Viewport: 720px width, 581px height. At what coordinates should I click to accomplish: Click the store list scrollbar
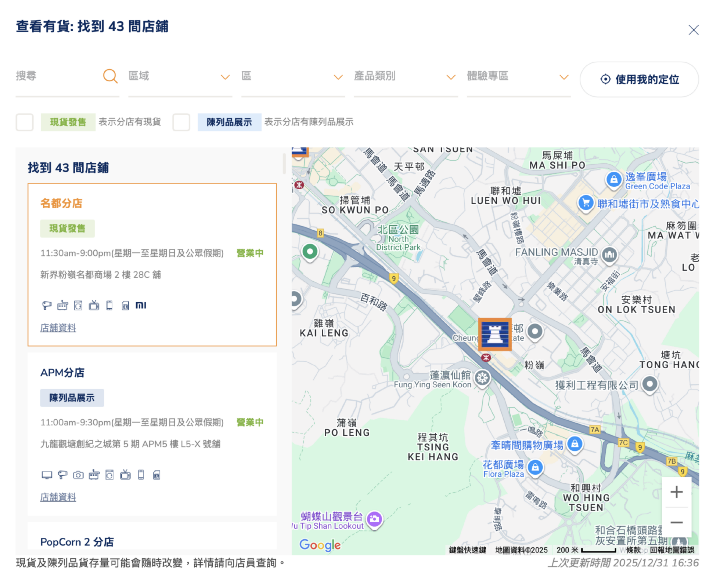(284, 164)
